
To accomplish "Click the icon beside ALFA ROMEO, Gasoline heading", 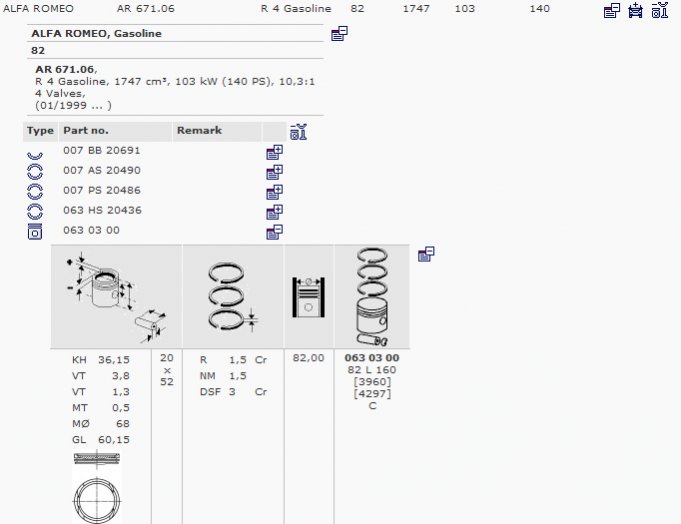I will tap(339, 34).
